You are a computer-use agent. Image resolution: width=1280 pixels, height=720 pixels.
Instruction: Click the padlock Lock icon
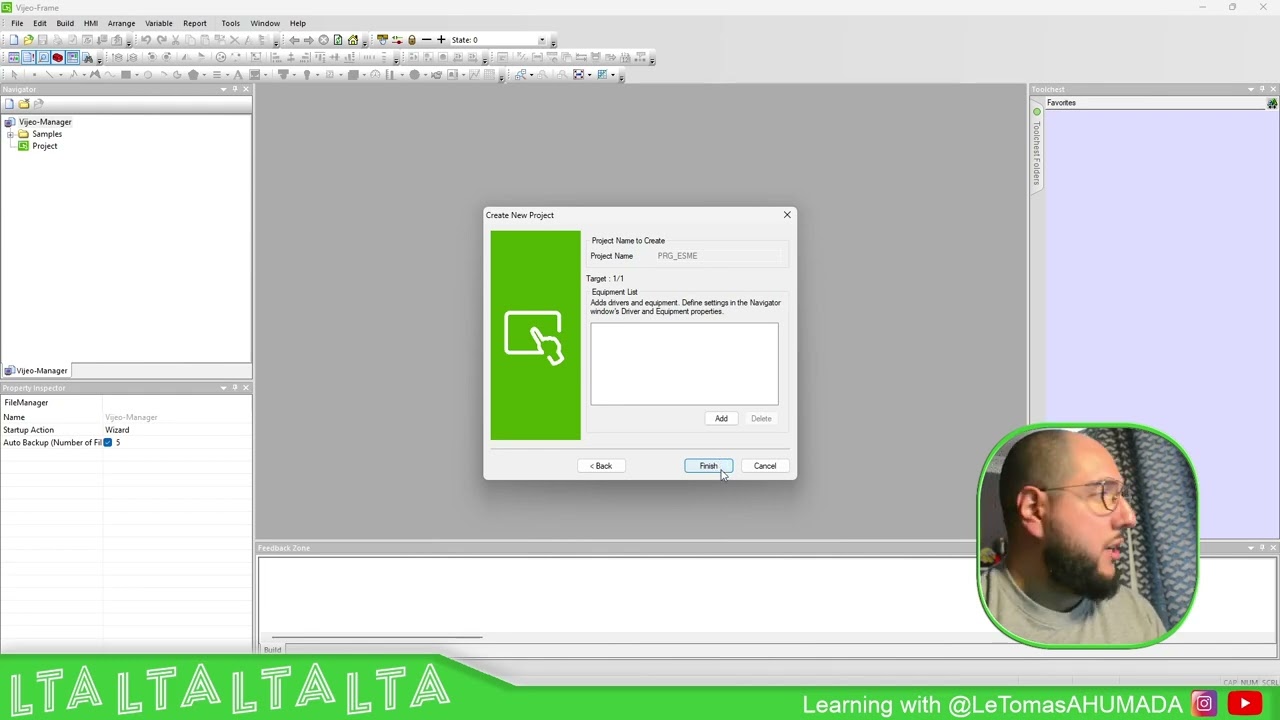click(411, 40)
